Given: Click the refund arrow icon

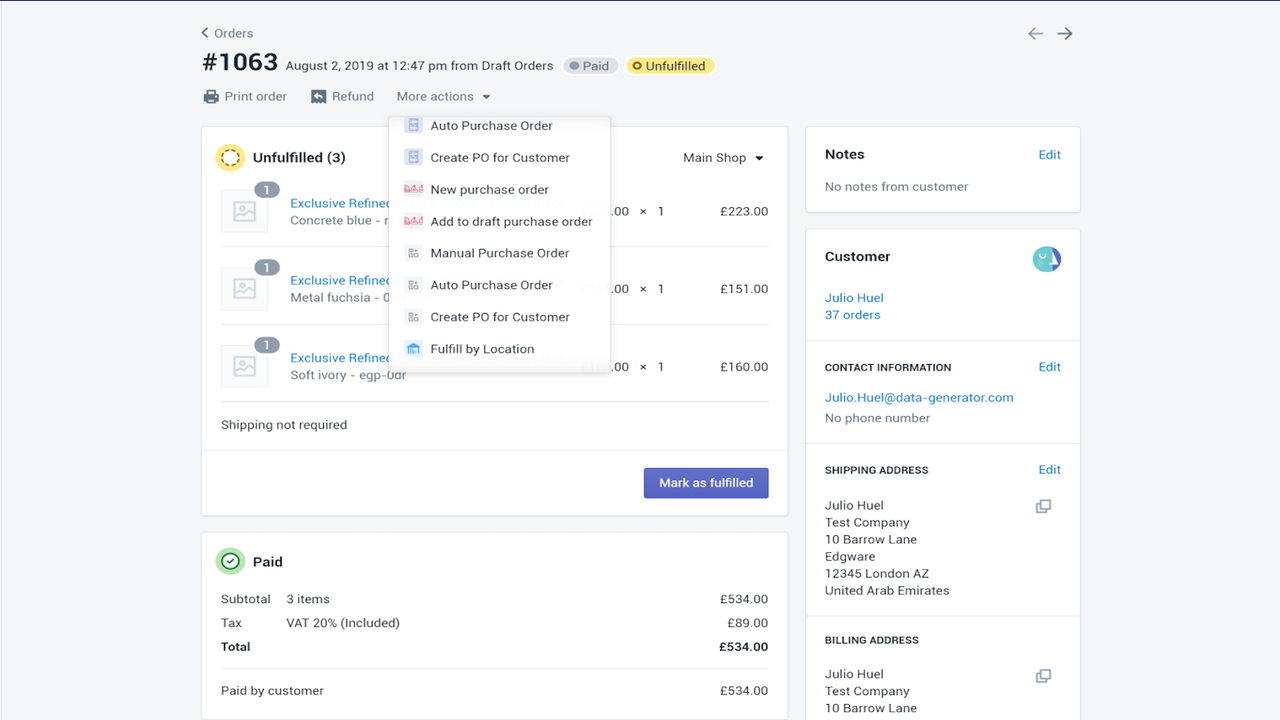Looking at the screenshot, I should [319, 97].
